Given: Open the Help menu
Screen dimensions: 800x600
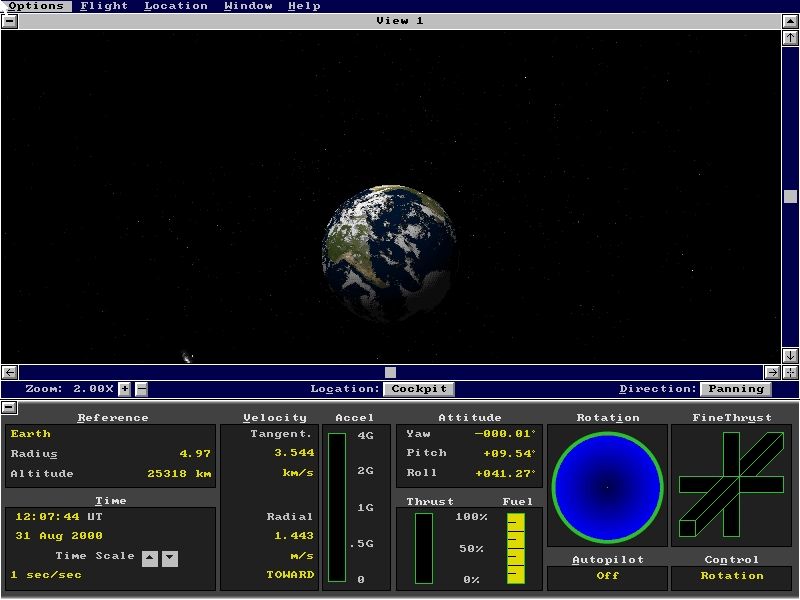Looking at the screenshot, I should 305,5.
